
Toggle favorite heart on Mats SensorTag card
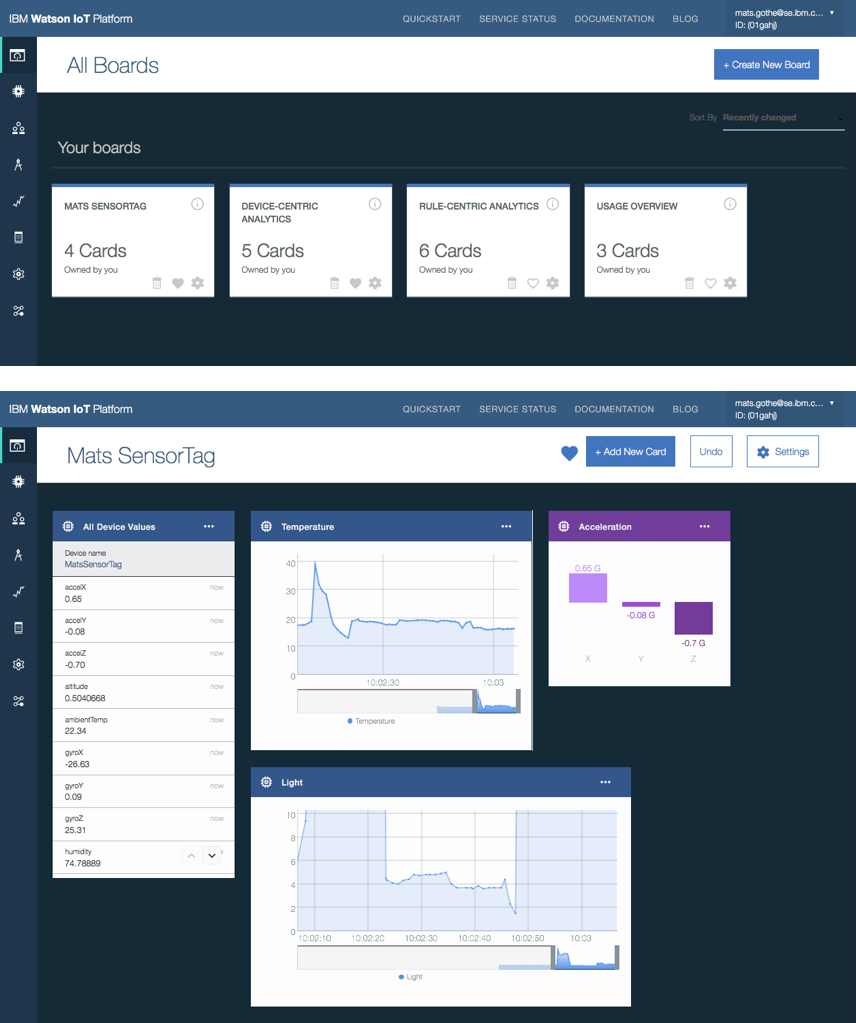(177, 283)
